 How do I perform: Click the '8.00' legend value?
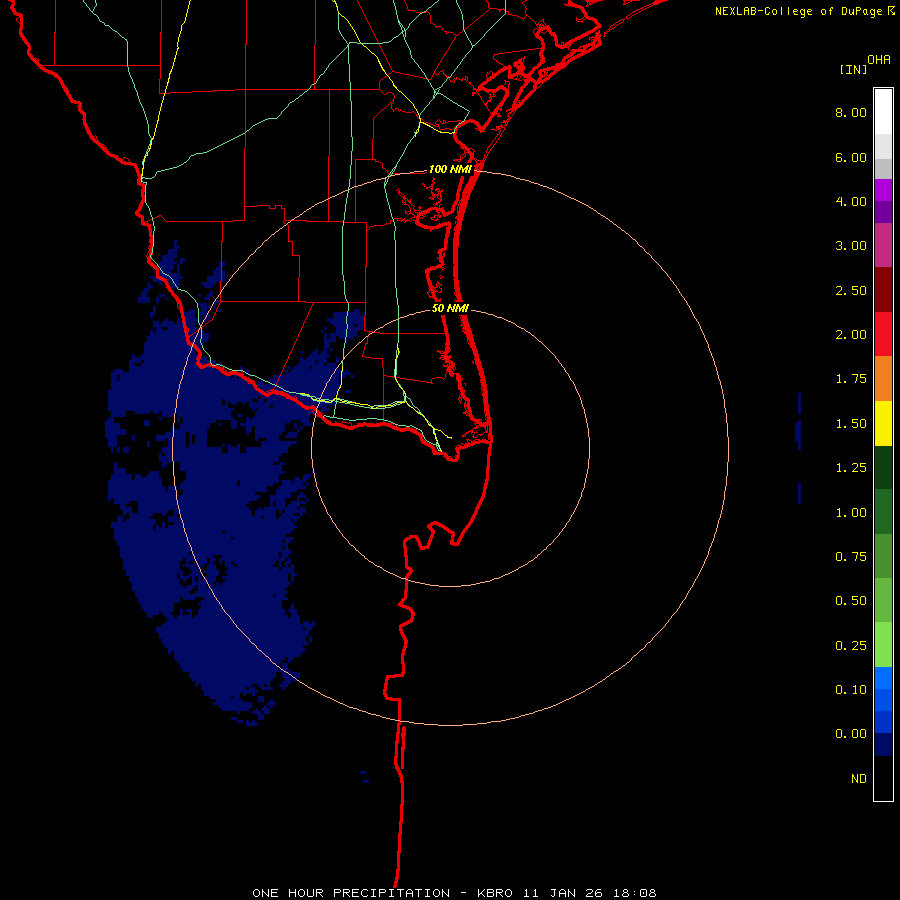coord(851,112)
